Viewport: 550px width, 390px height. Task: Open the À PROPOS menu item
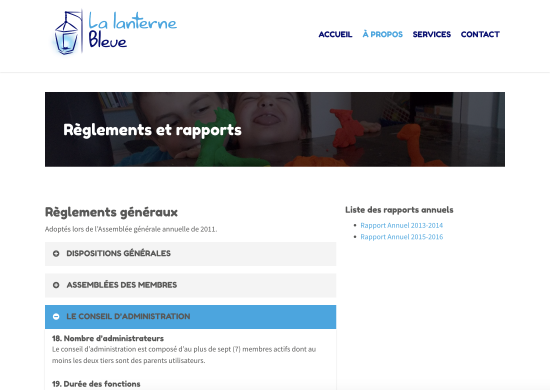[382, 34]
